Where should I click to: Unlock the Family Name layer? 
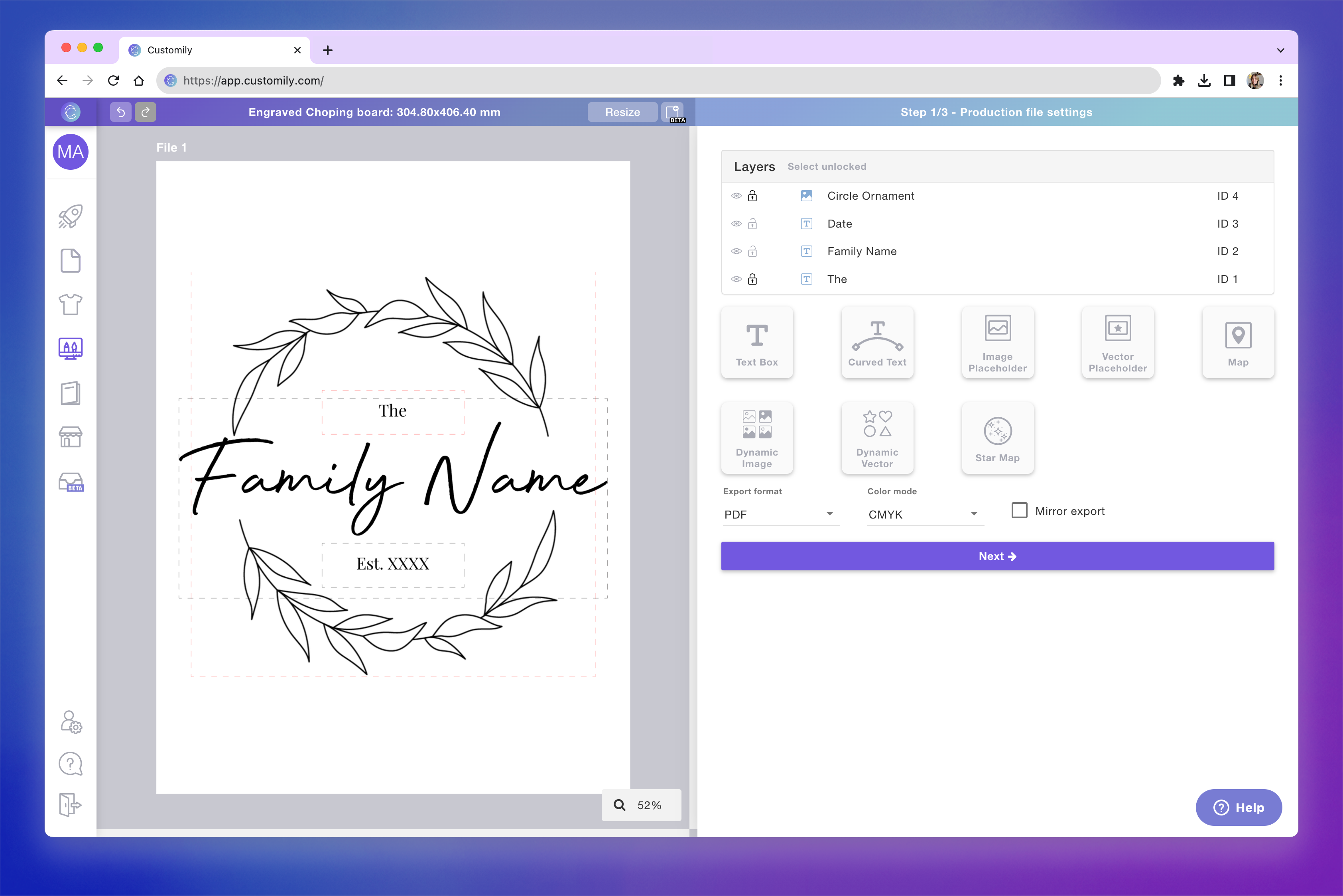coord(753,252)
